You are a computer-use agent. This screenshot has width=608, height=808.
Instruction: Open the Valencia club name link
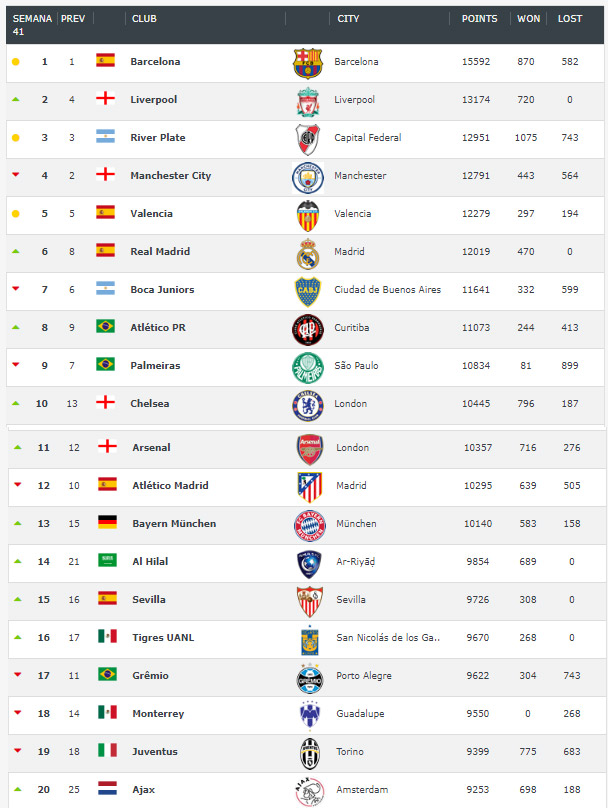coord(151,213)
